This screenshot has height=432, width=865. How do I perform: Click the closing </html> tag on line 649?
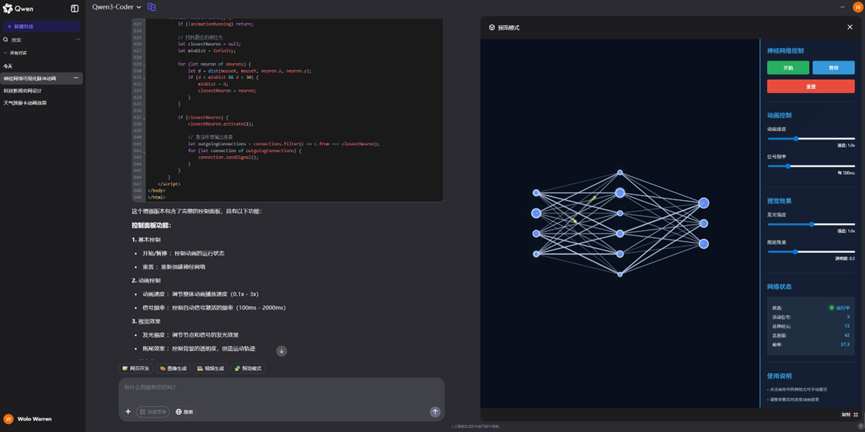click(156, 197)
